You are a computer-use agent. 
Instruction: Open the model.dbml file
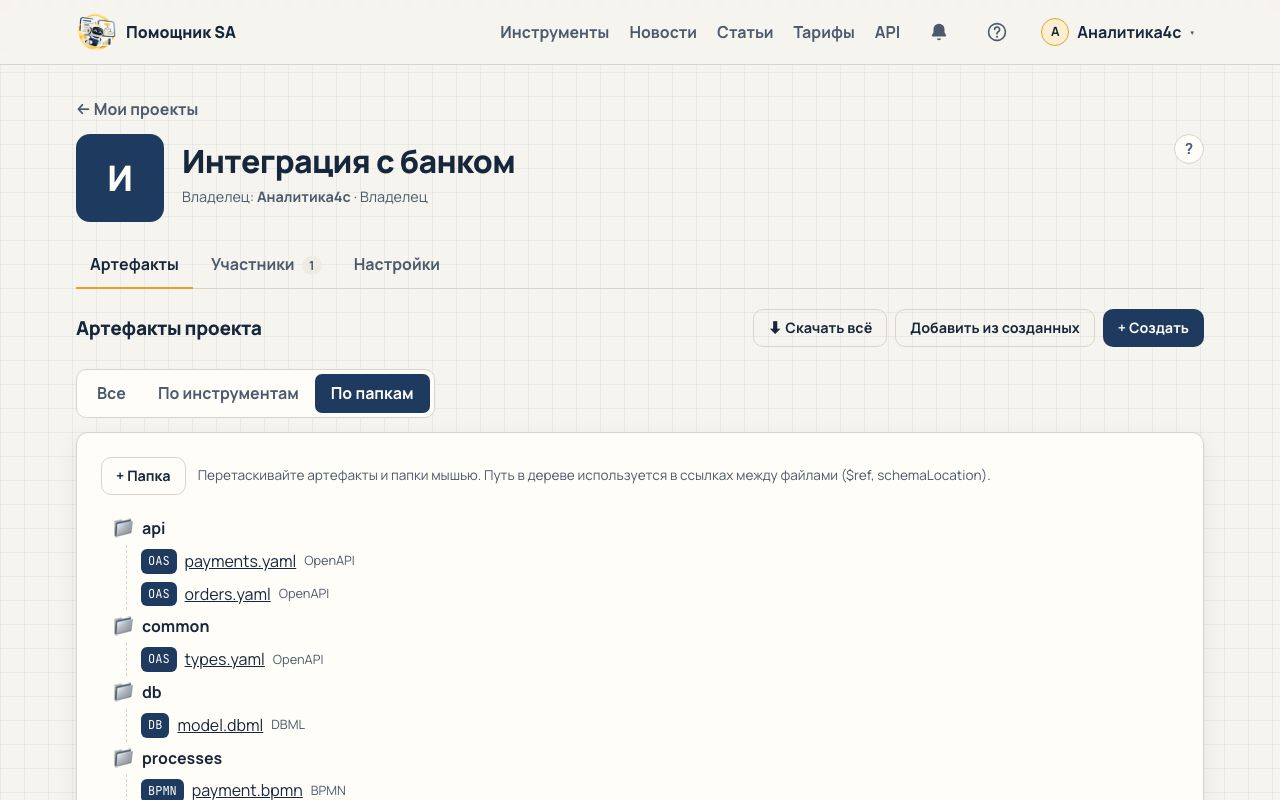click(220, 725)
